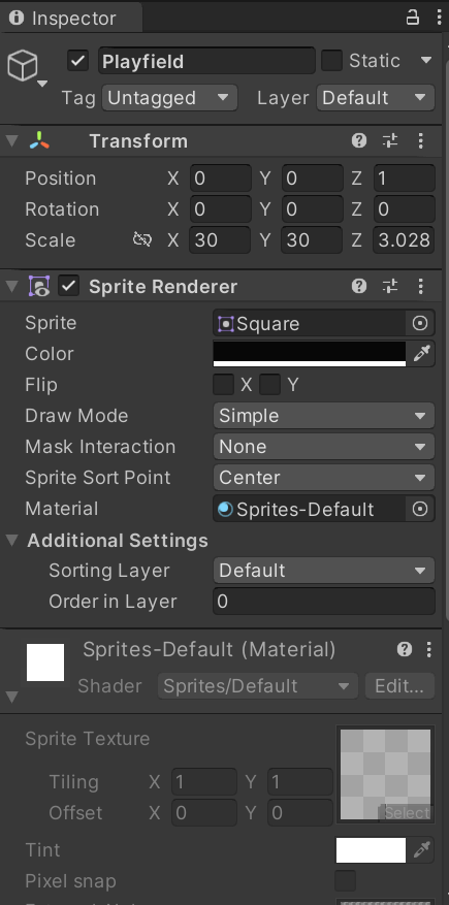The width and height of the screenshot is (449, 905).
Task: Enable the Static checkbox
Action: [332, 61]
